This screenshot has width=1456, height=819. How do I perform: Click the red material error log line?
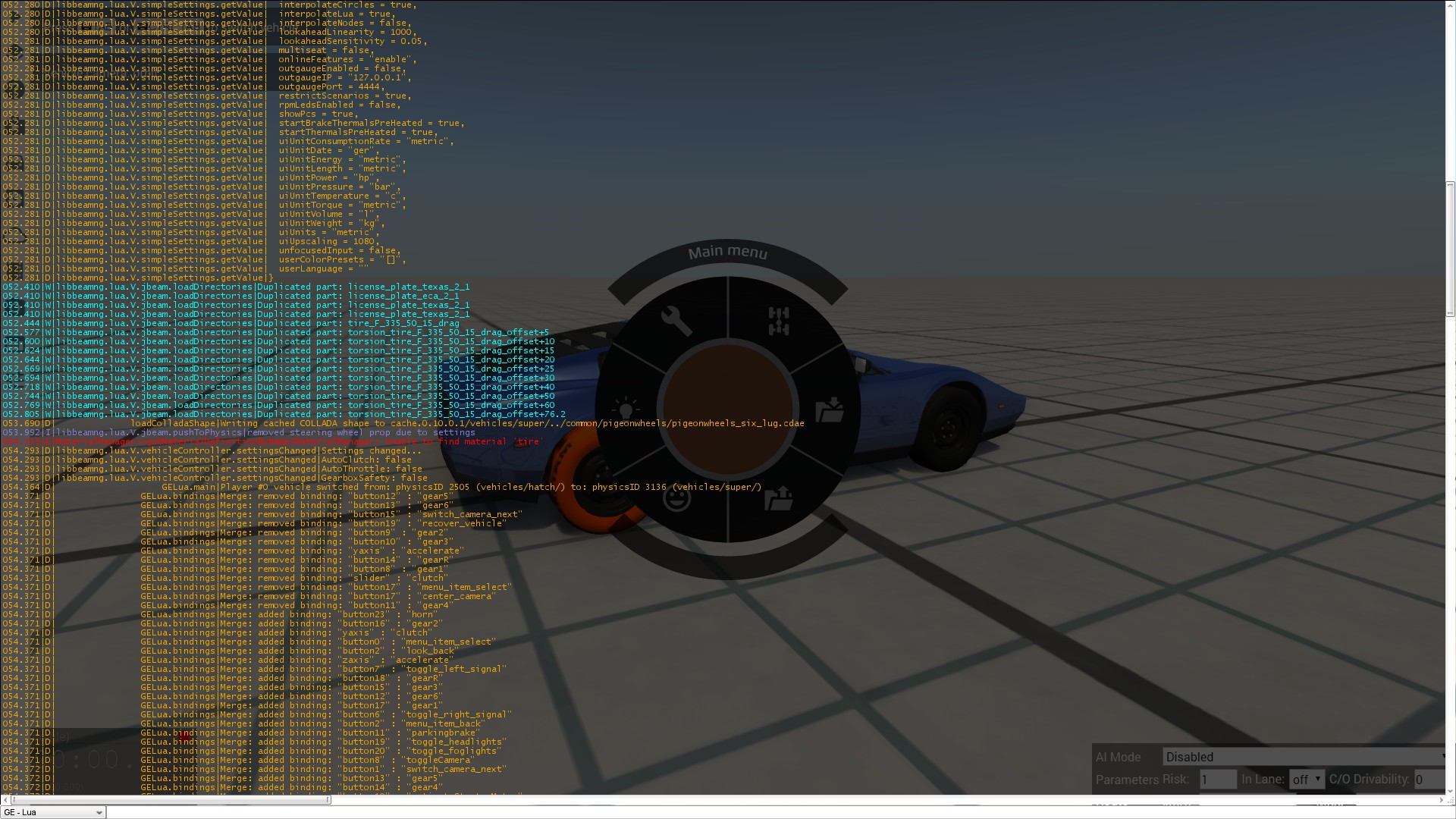coord(273,441)
